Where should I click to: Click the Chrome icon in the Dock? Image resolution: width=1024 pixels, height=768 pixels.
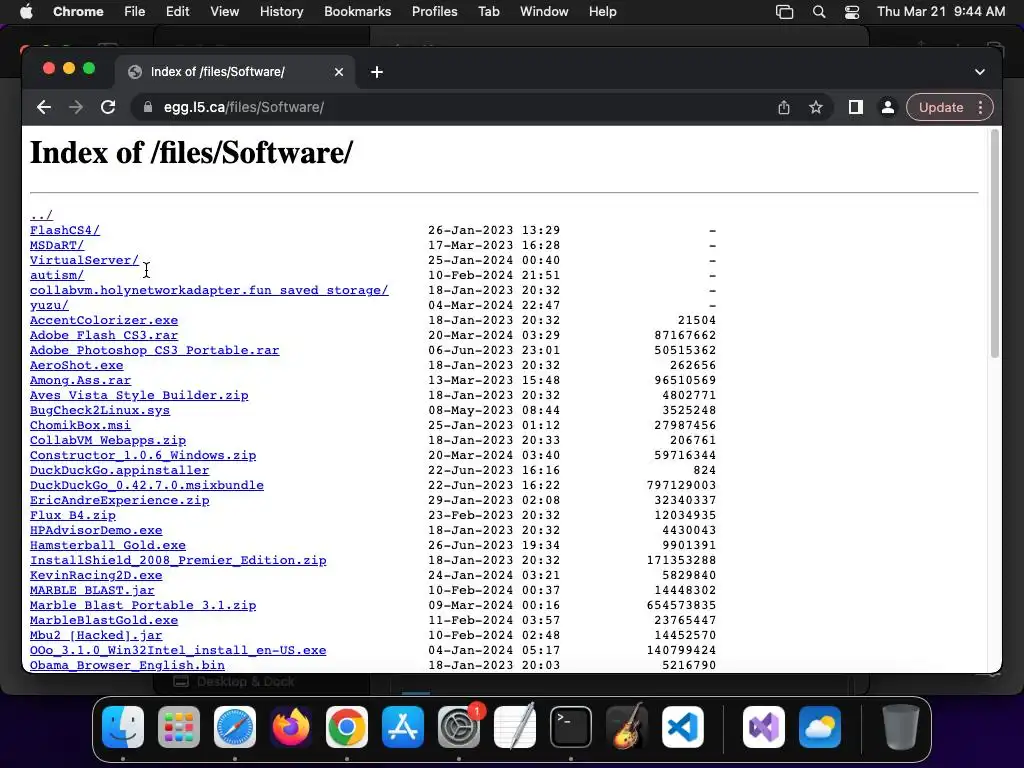[x=347, y=727]
